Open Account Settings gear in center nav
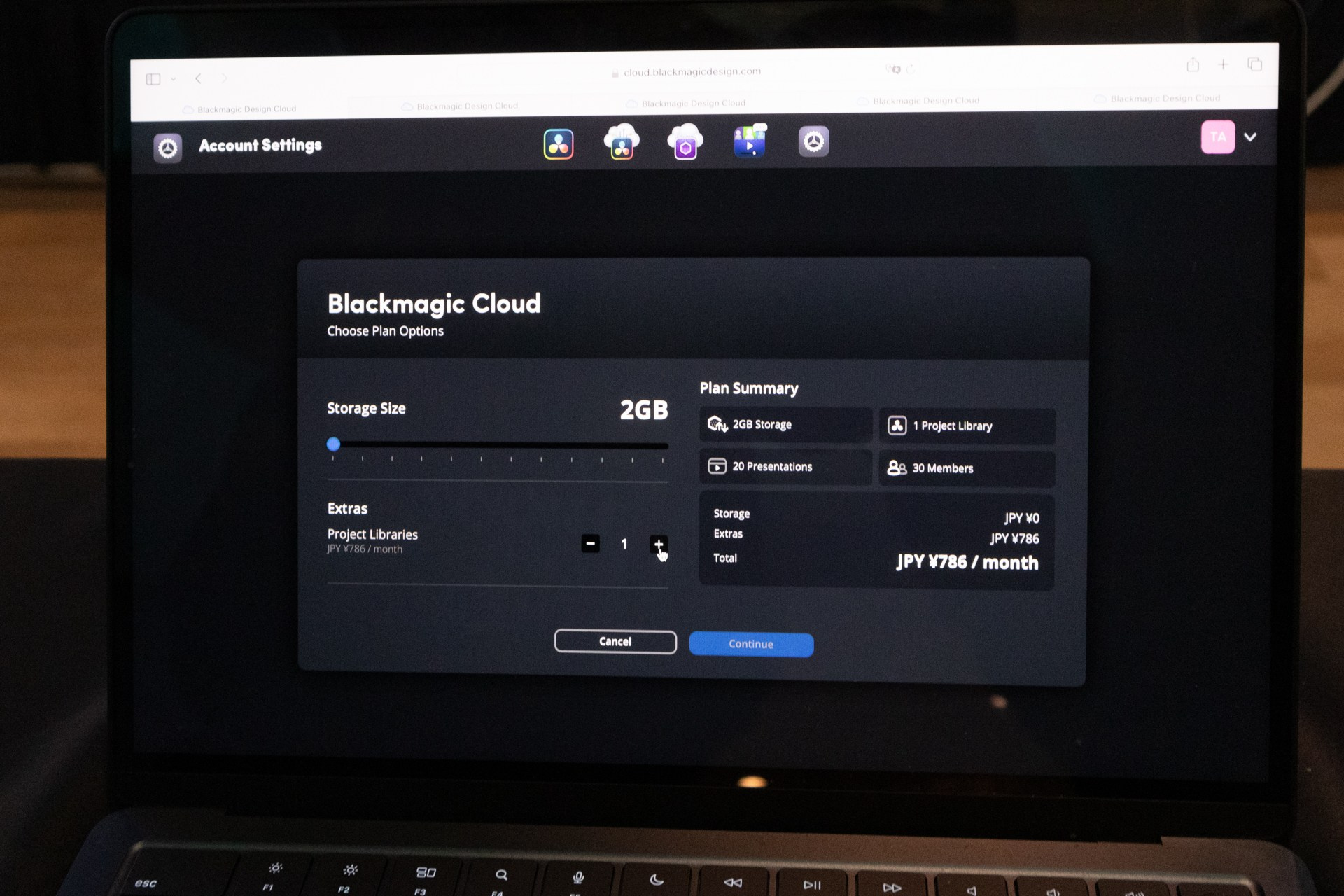1344x896 pixels. click(x=813, y=141)
